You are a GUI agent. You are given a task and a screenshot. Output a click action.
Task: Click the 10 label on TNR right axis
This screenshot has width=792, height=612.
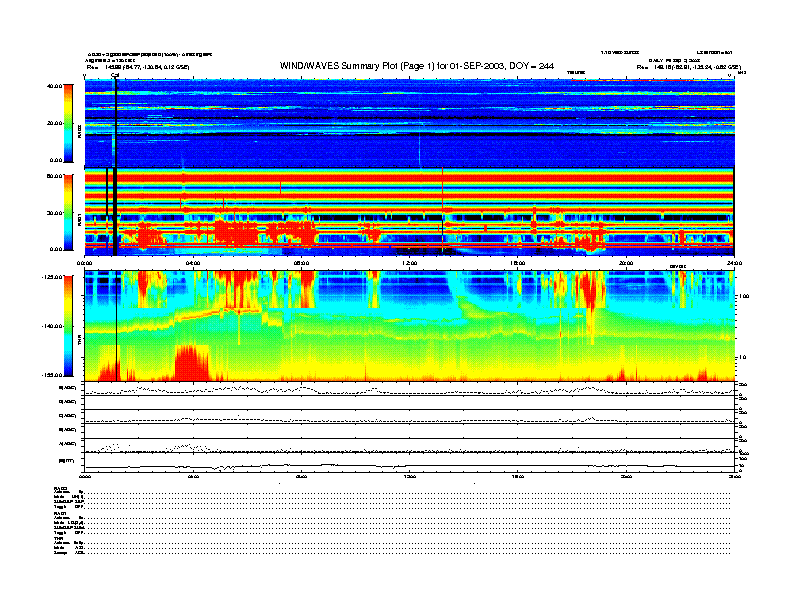click(743, 358)
